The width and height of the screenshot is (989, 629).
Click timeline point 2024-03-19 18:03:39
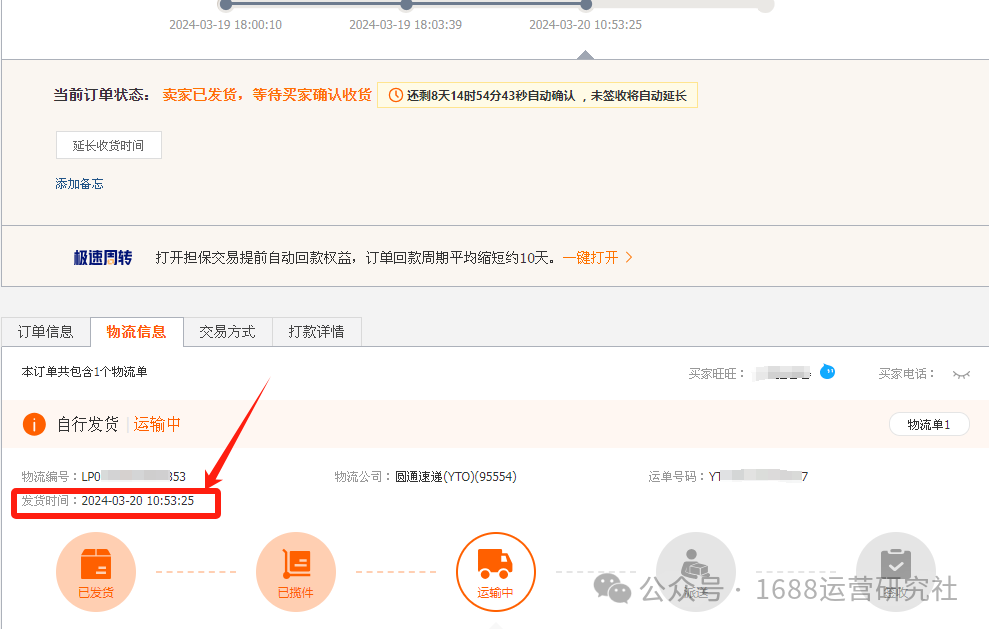(x=406, y=5)
